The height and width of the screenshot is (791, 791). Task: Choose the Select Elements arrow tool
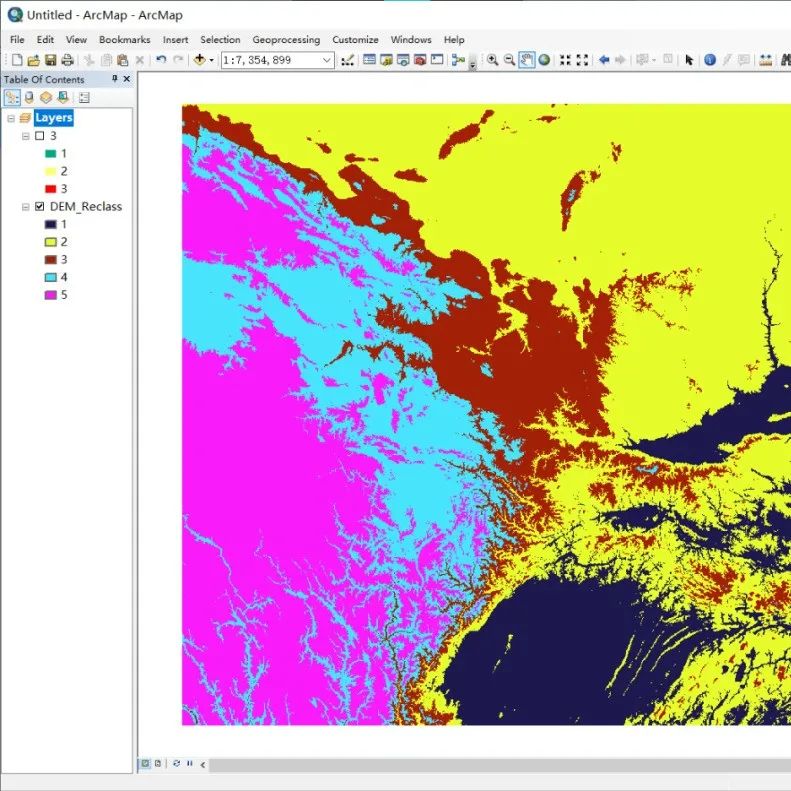(x=689, y=60)
